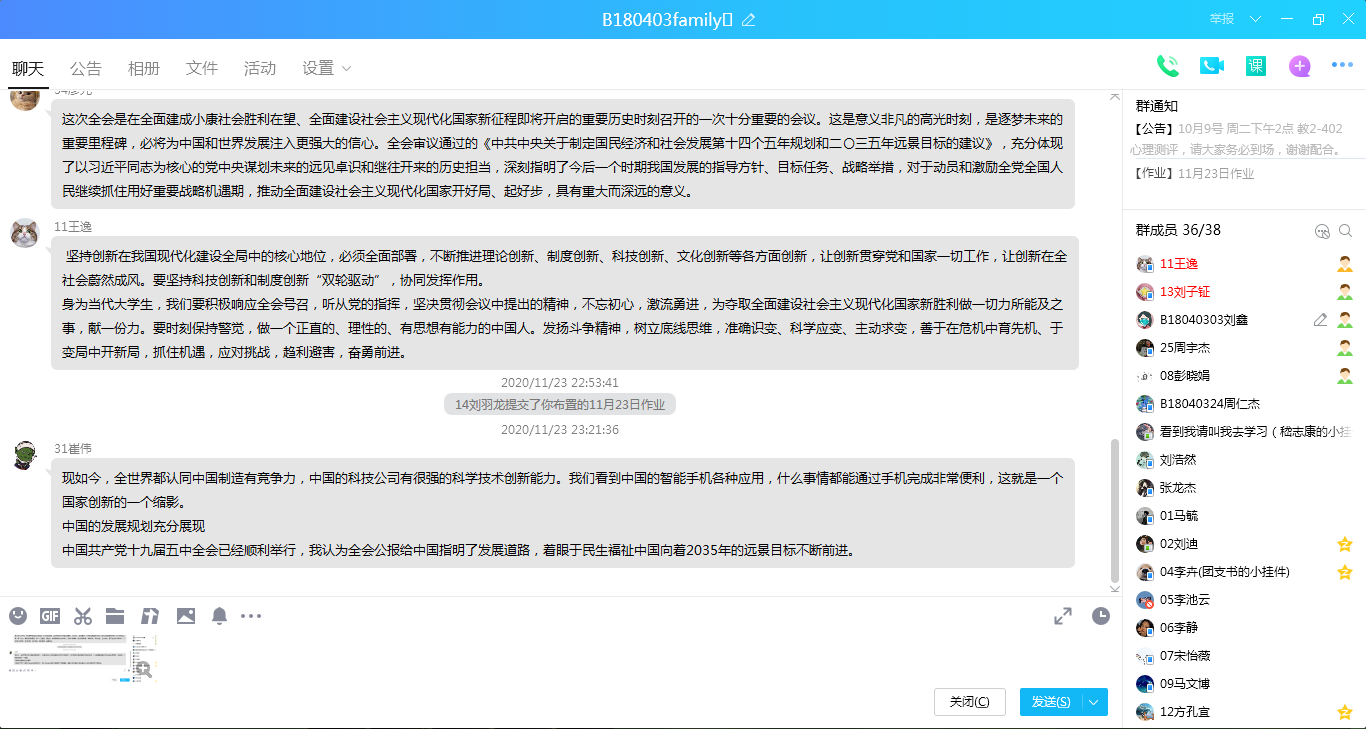
Task: Click the chat message scrollbar
Action: 1115,510
